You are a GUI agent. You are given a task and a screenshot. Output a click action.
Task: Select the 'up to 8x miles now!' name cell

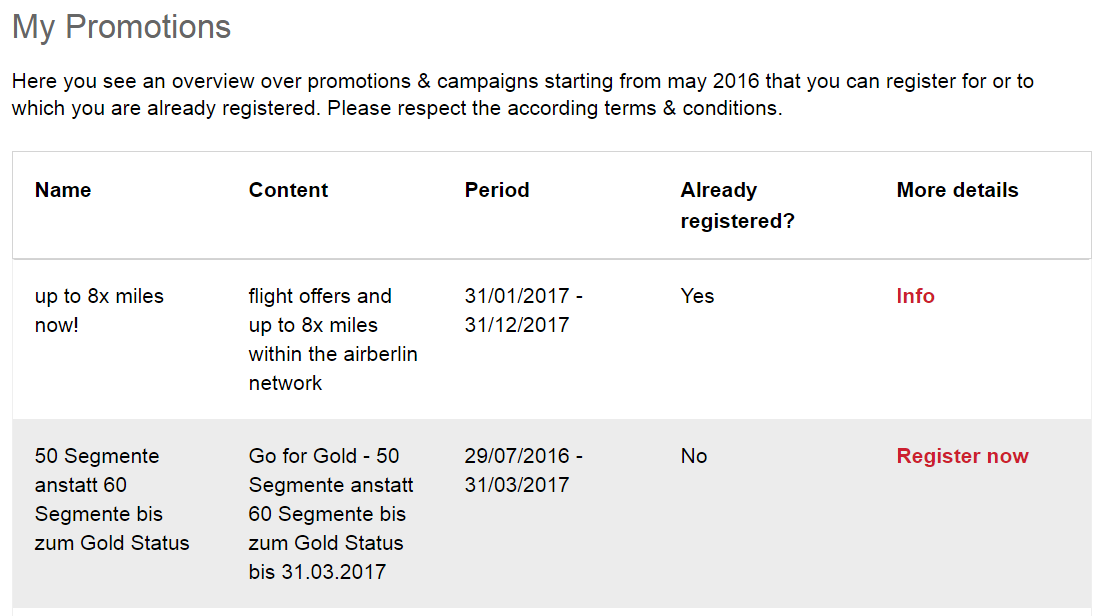point(99,310)
